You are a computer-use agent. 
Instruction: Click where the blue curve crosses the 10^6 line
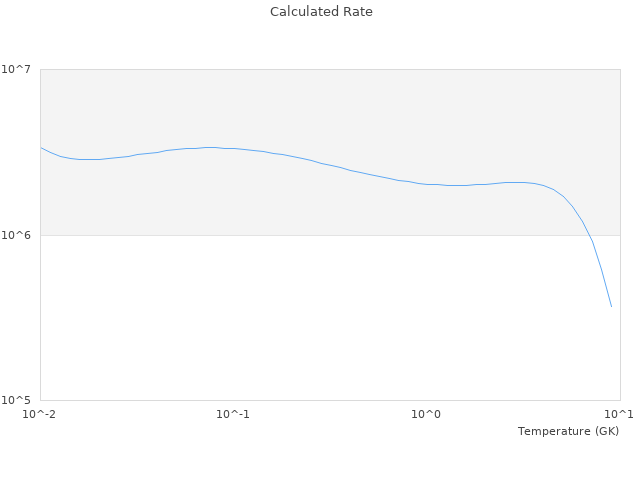[588, 235]
